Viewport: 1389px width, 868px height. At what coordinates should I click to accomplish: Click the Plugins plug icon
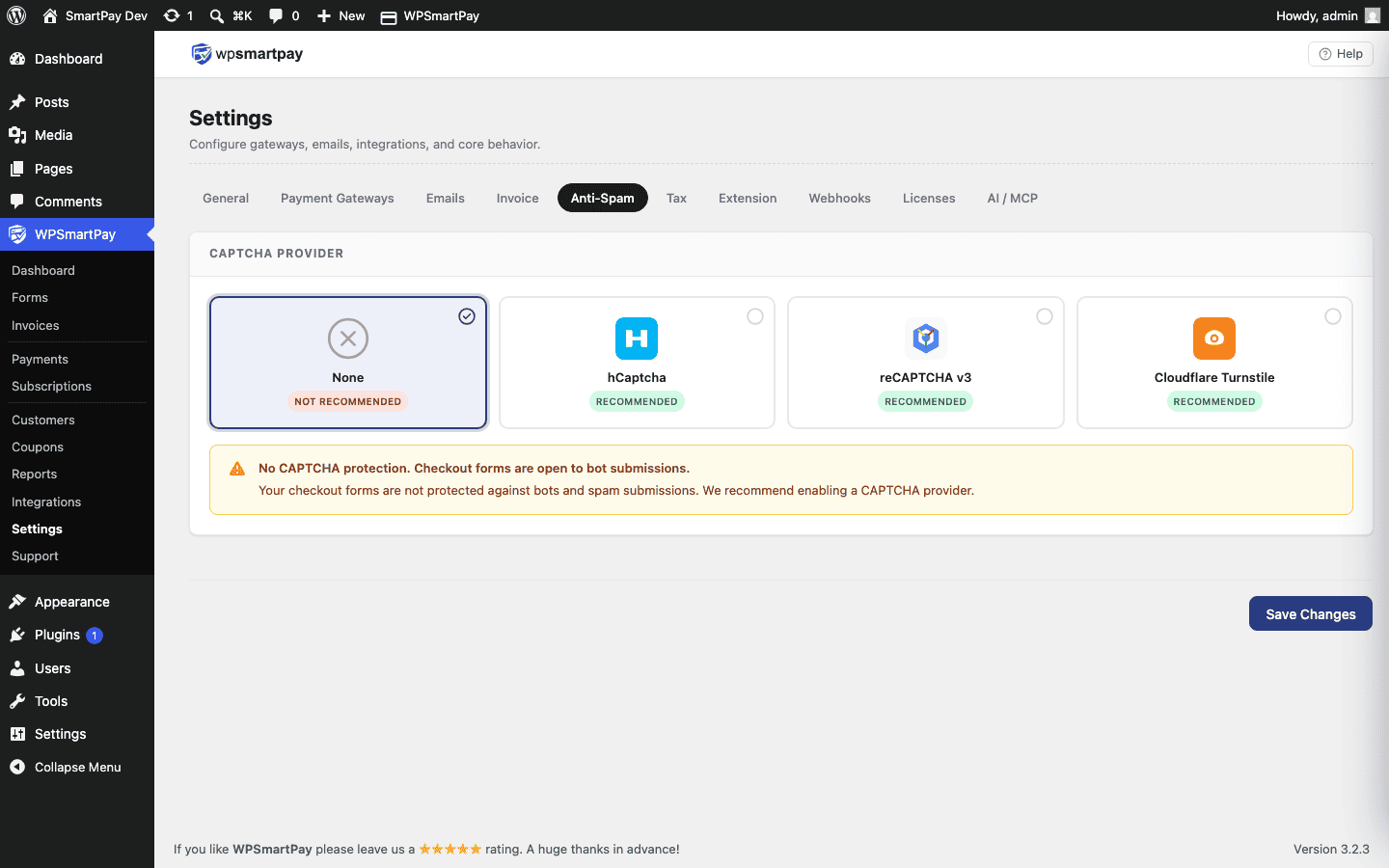click(x=17, y=635)
